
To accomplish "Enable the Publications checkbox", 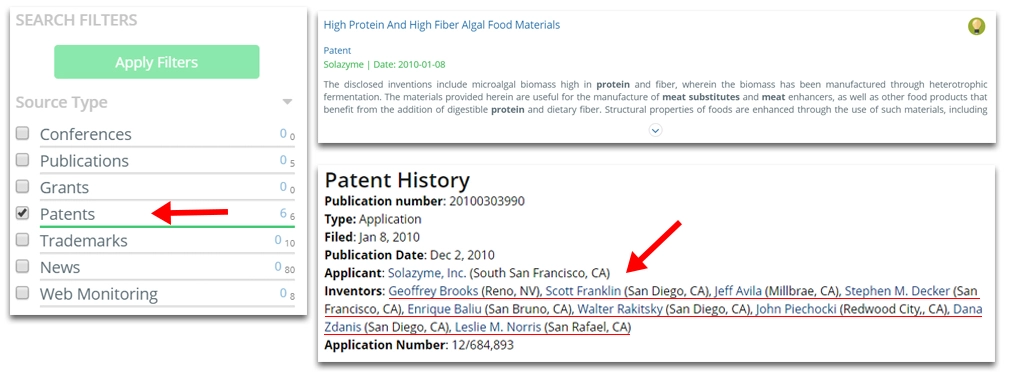I will point(23,159).
